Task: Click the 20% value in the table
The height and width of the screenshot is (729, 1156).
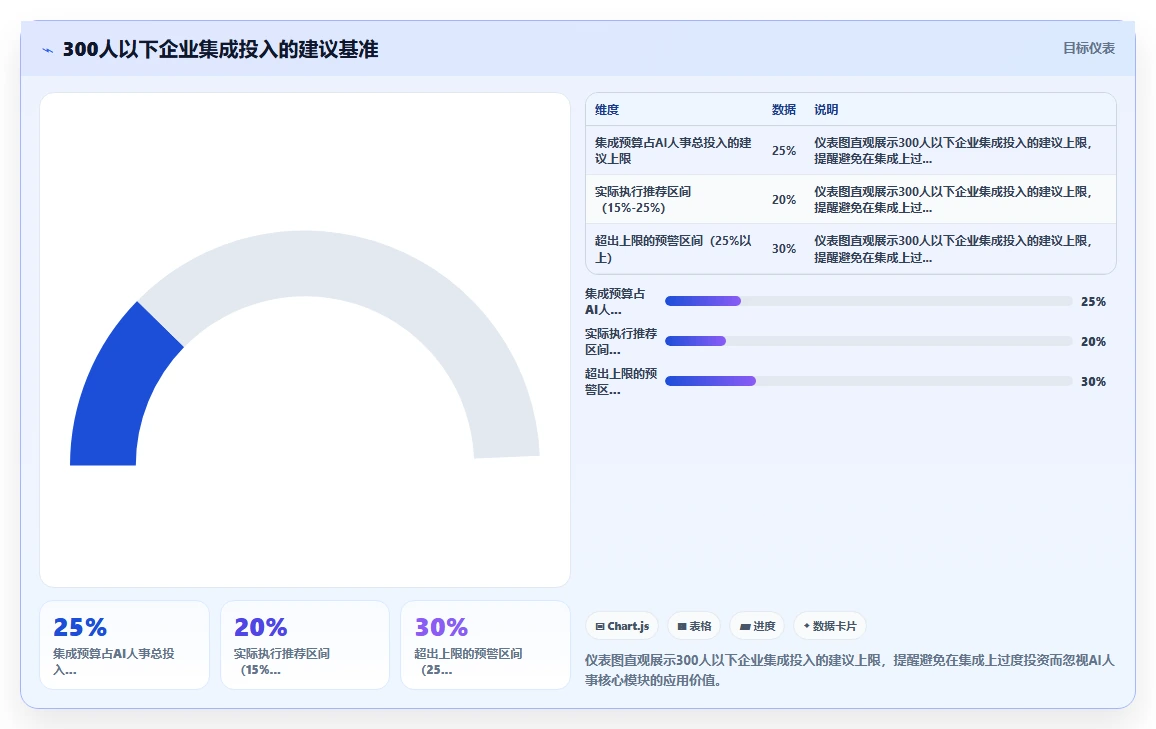Action: click(784, 200)
